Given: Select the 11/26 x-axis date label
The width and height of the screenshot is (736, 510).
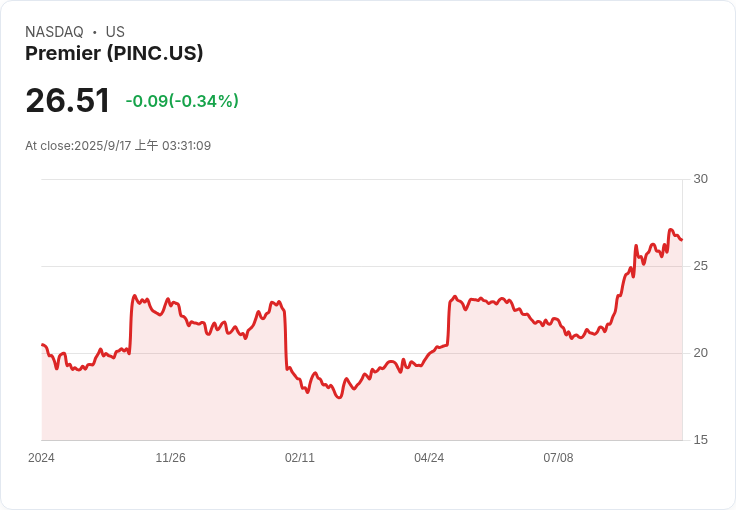Looking at the screenshot, I should [170, 458].
